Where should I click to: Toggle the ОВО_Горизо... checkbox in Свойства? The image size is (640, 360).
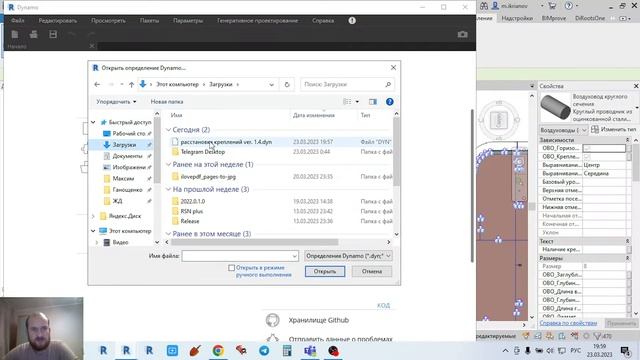point(587,148)
